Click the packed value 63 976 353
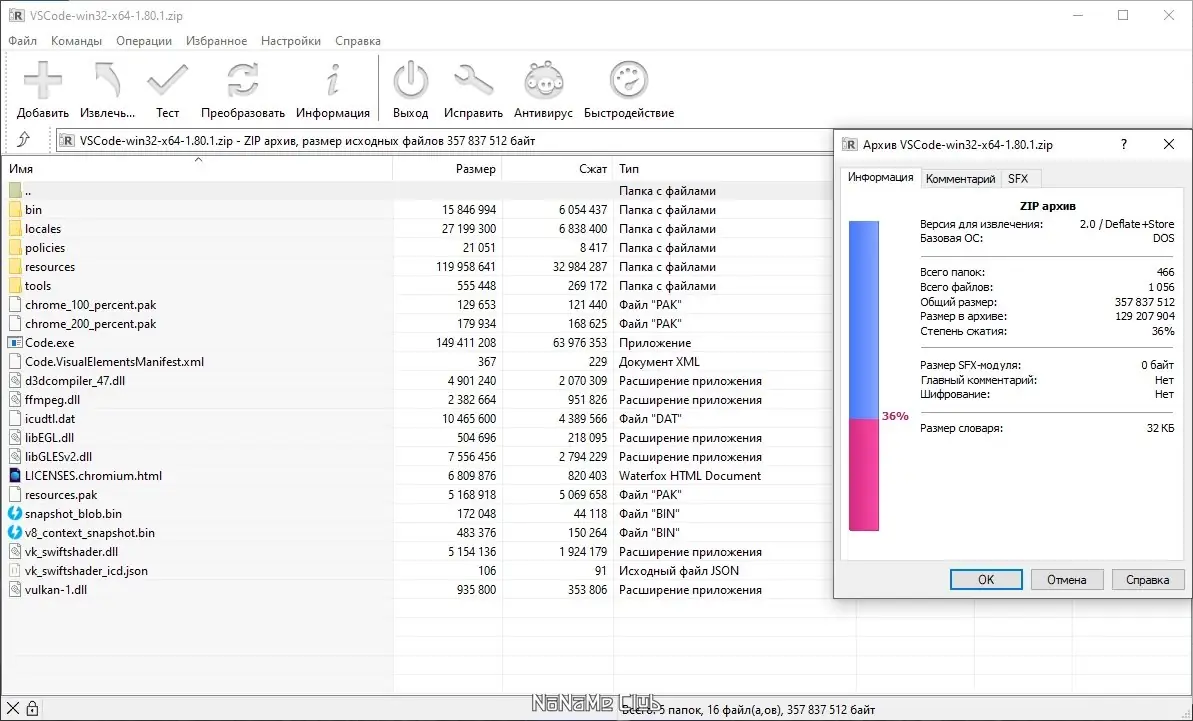 tap(580, 343)
